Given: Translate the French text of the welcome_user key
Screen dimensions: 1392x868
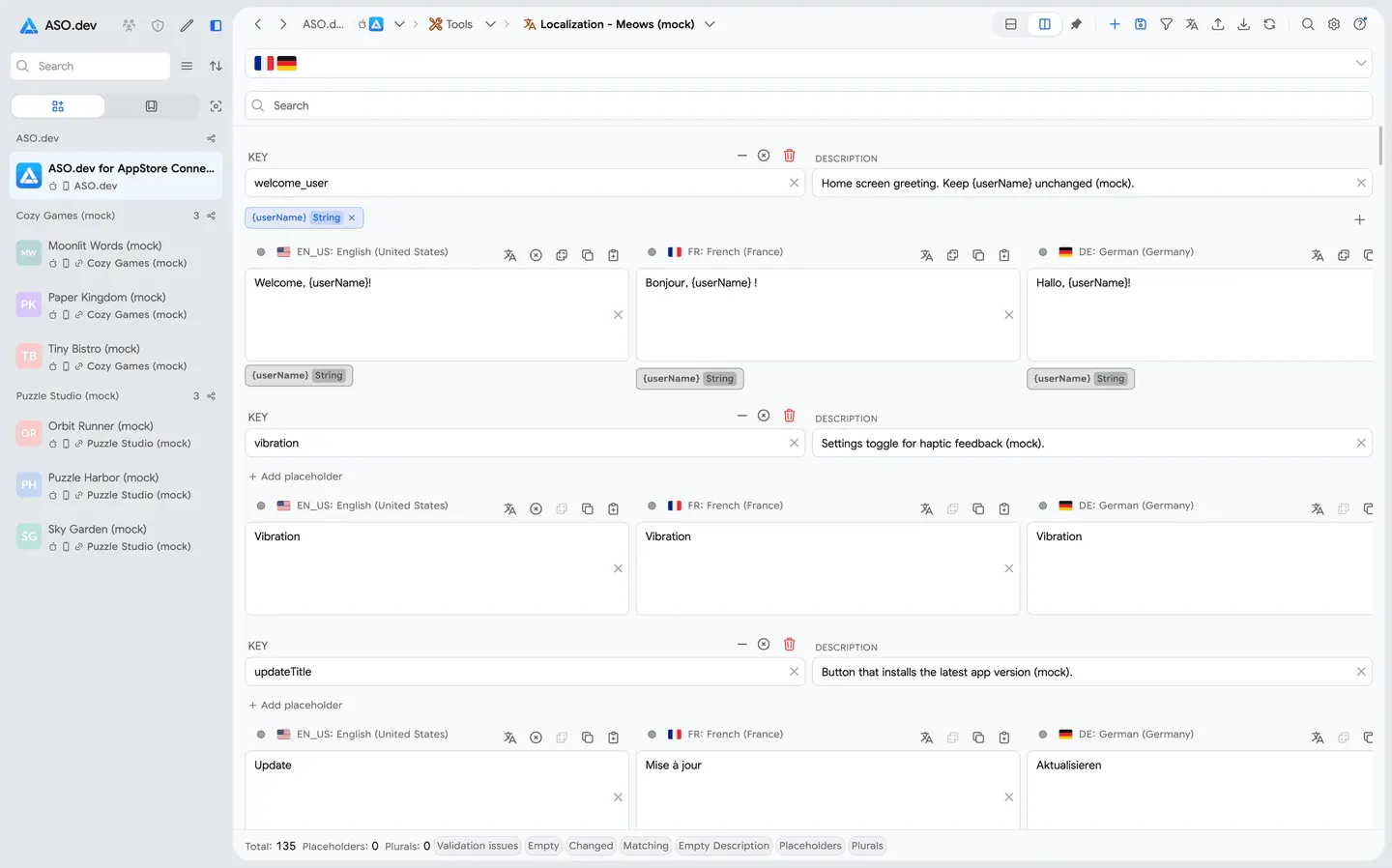Looking at the screenshot, I should coord(926,255).
